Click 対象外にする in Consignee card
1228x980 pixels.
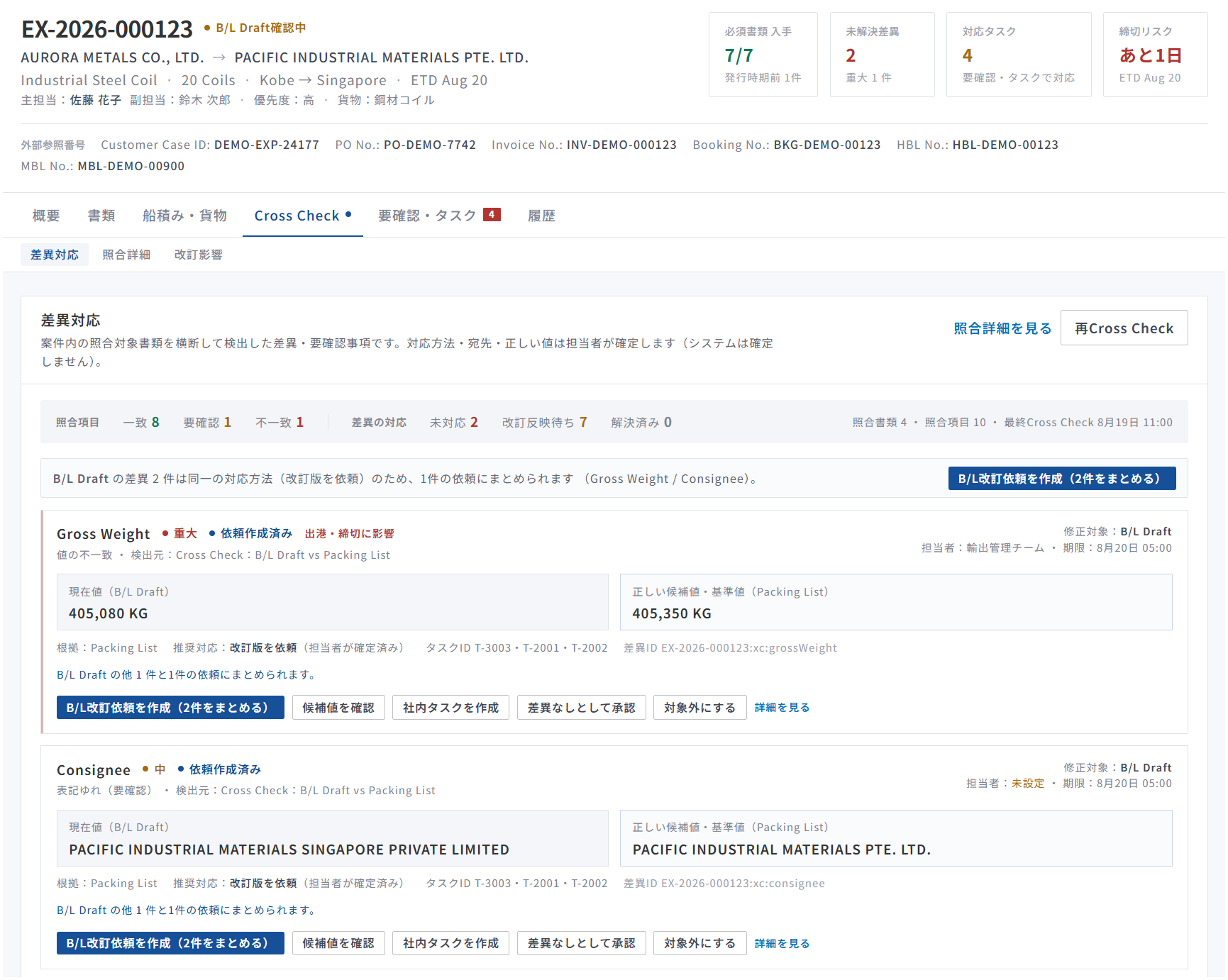tap(699, 943)
